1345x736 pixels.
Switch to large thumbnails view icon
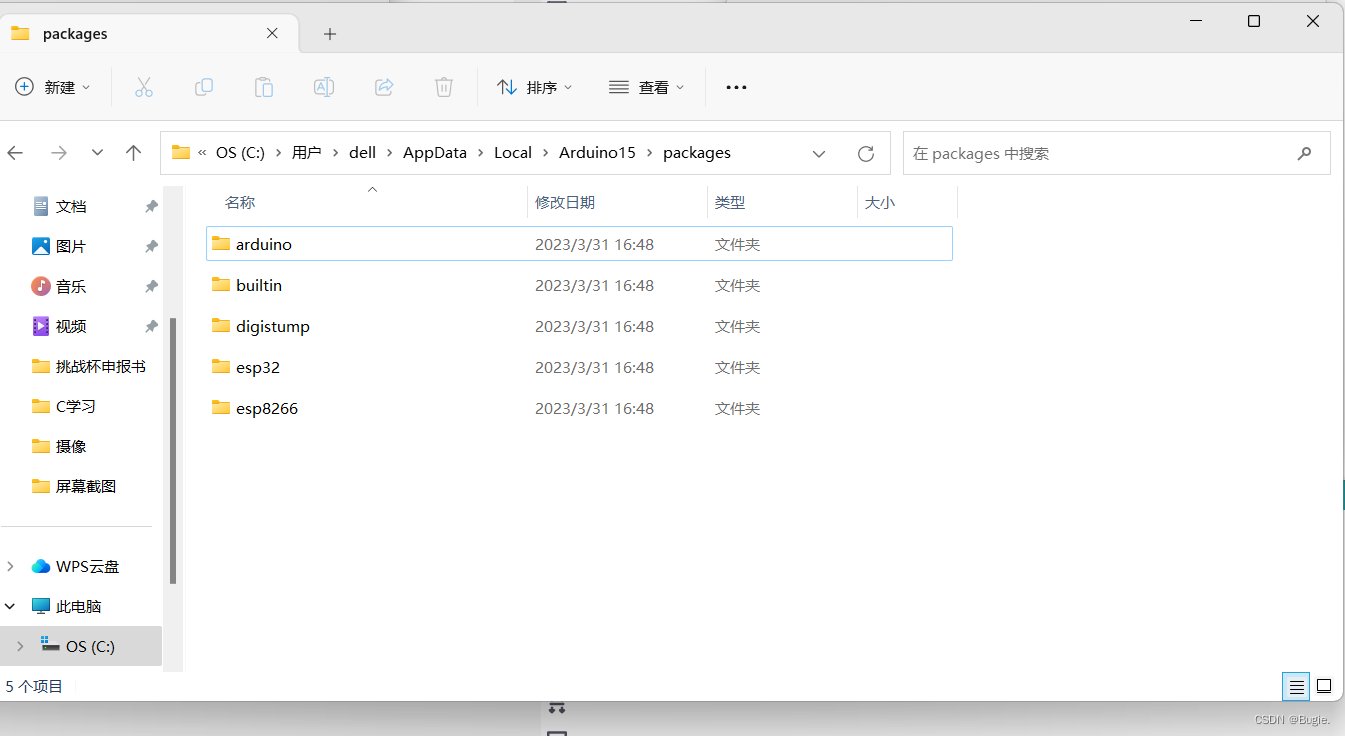[x=1324, y=686]
